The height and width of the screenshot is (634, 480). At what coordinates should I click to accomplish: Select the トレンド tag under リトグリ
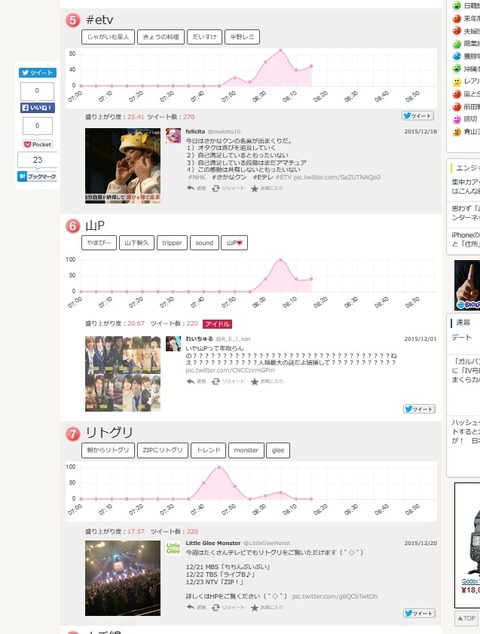pos(209,450)
